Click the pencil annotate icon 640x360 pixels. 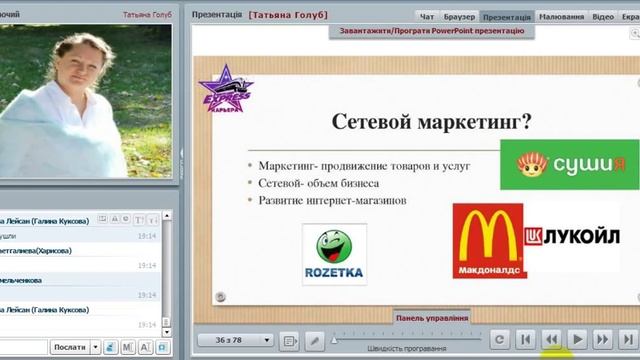point(314,340)
